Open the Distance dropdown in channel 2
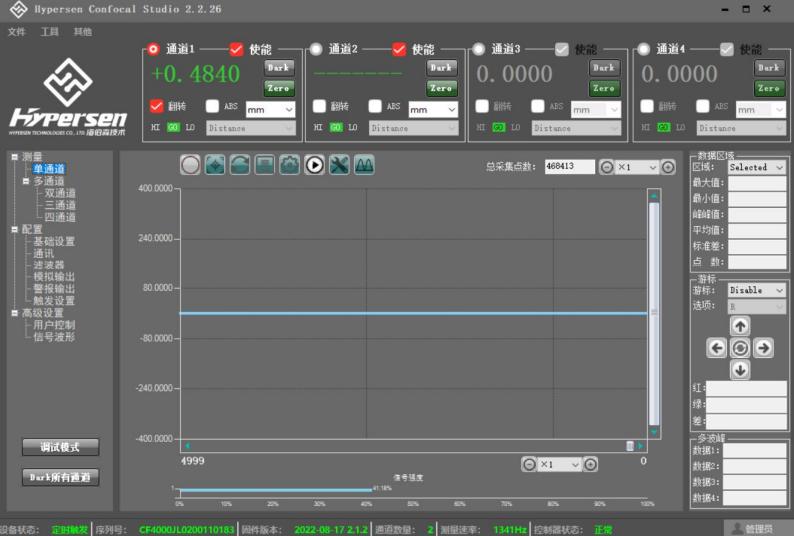Screen dimensions: 794x536 point(414,128)
